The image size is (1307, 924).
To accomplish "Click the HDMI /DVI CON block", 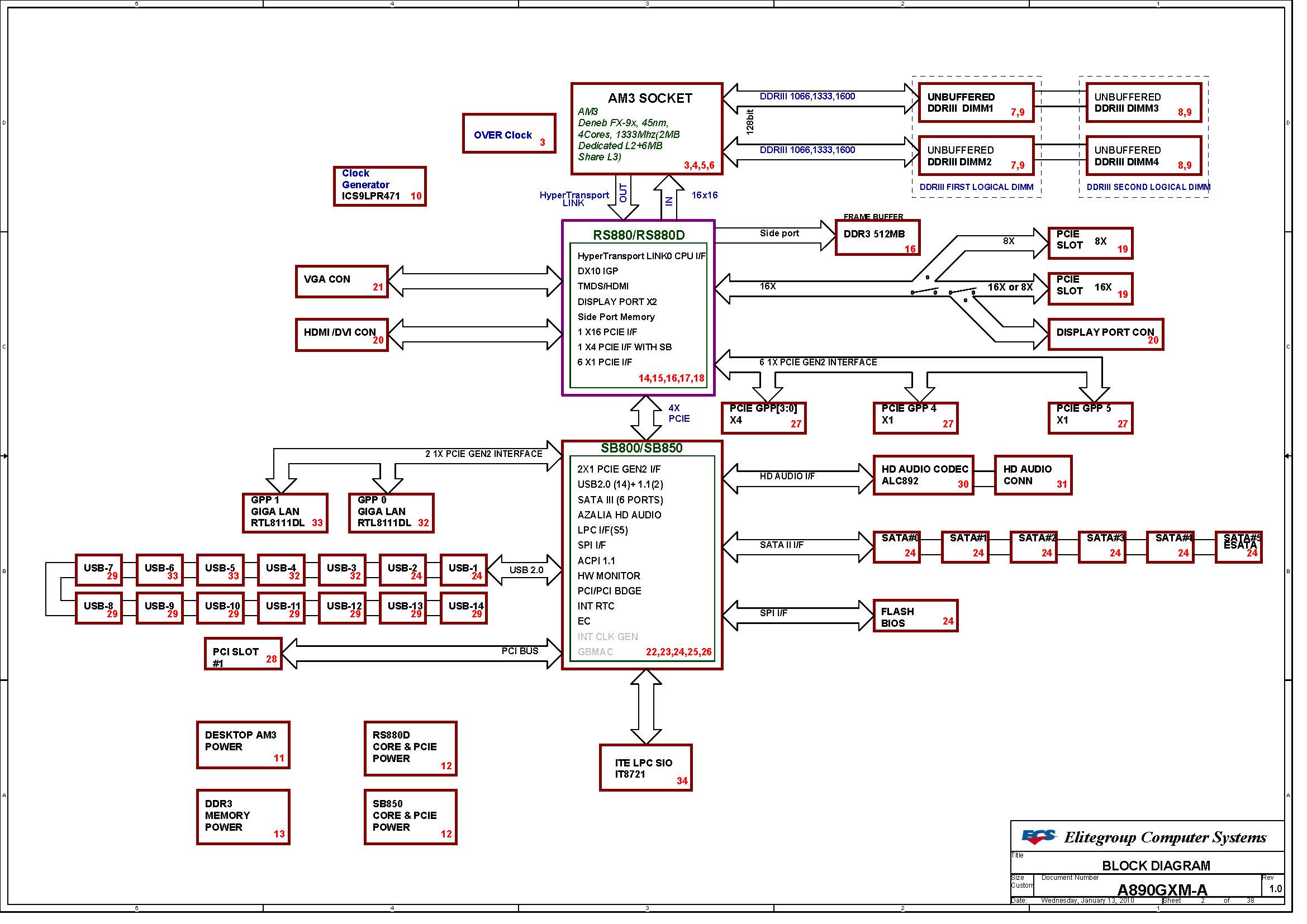I will point(341,335).
